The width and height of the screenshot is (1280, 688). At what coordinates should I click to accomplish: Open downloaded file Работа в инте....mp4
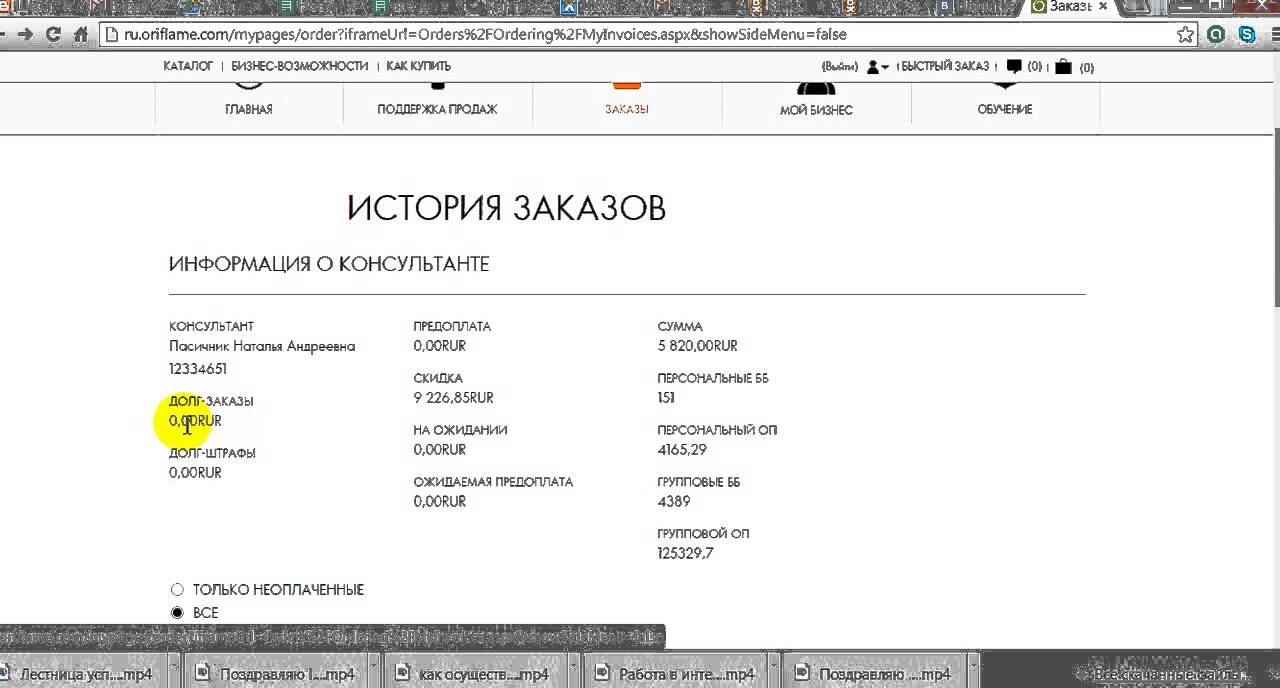[x=678, y=675]
